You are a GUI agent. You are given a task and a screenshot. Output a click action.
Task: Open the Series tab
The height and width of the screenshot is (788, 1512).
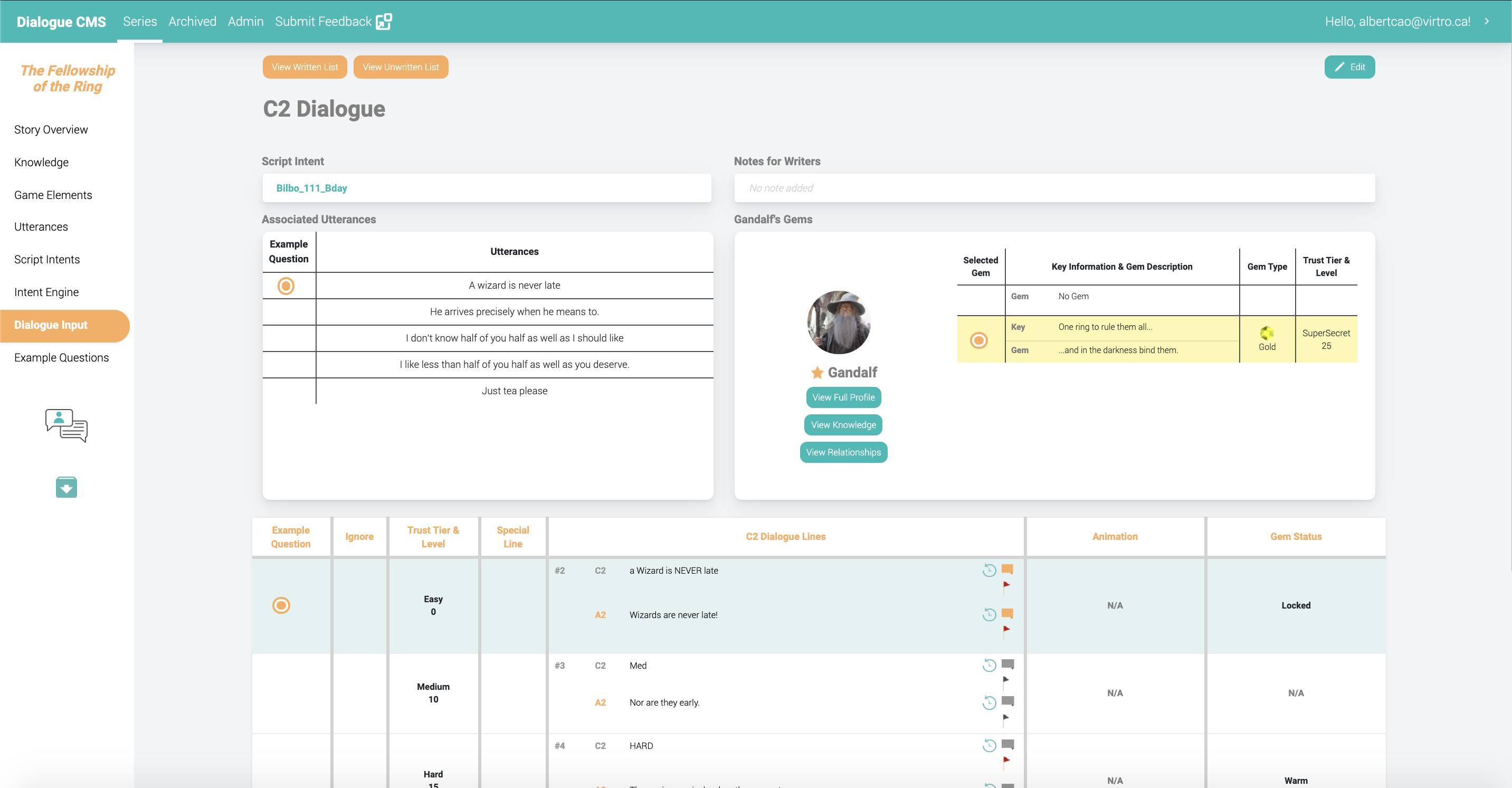(140, 21)
